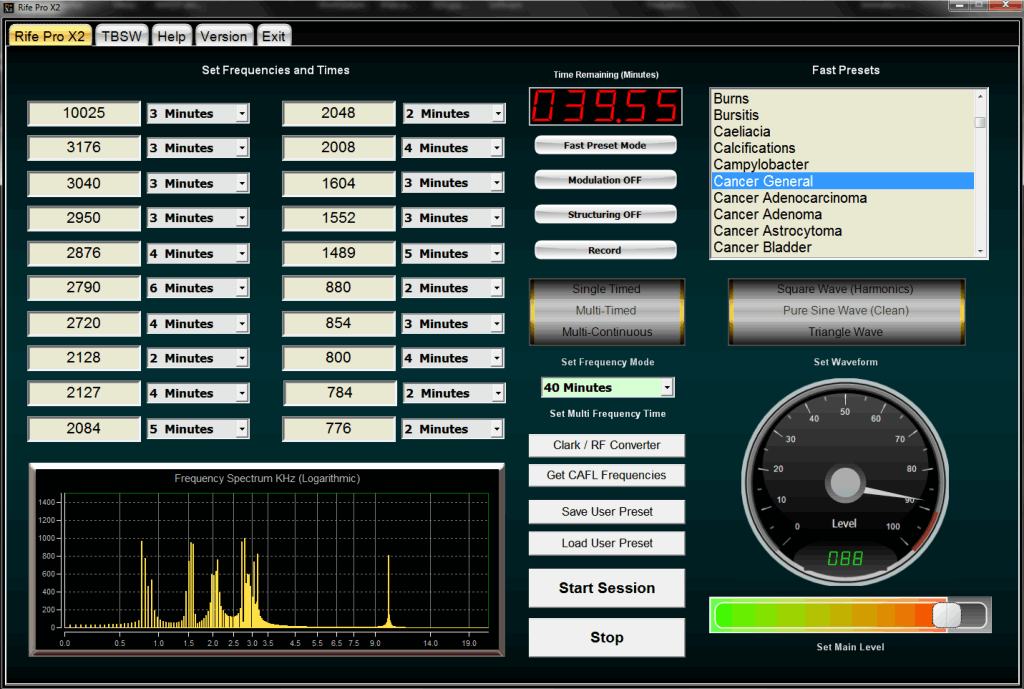Click the Set Main Level slider handle
This screenshot has width=1024, height=689.
click(946, 615)
